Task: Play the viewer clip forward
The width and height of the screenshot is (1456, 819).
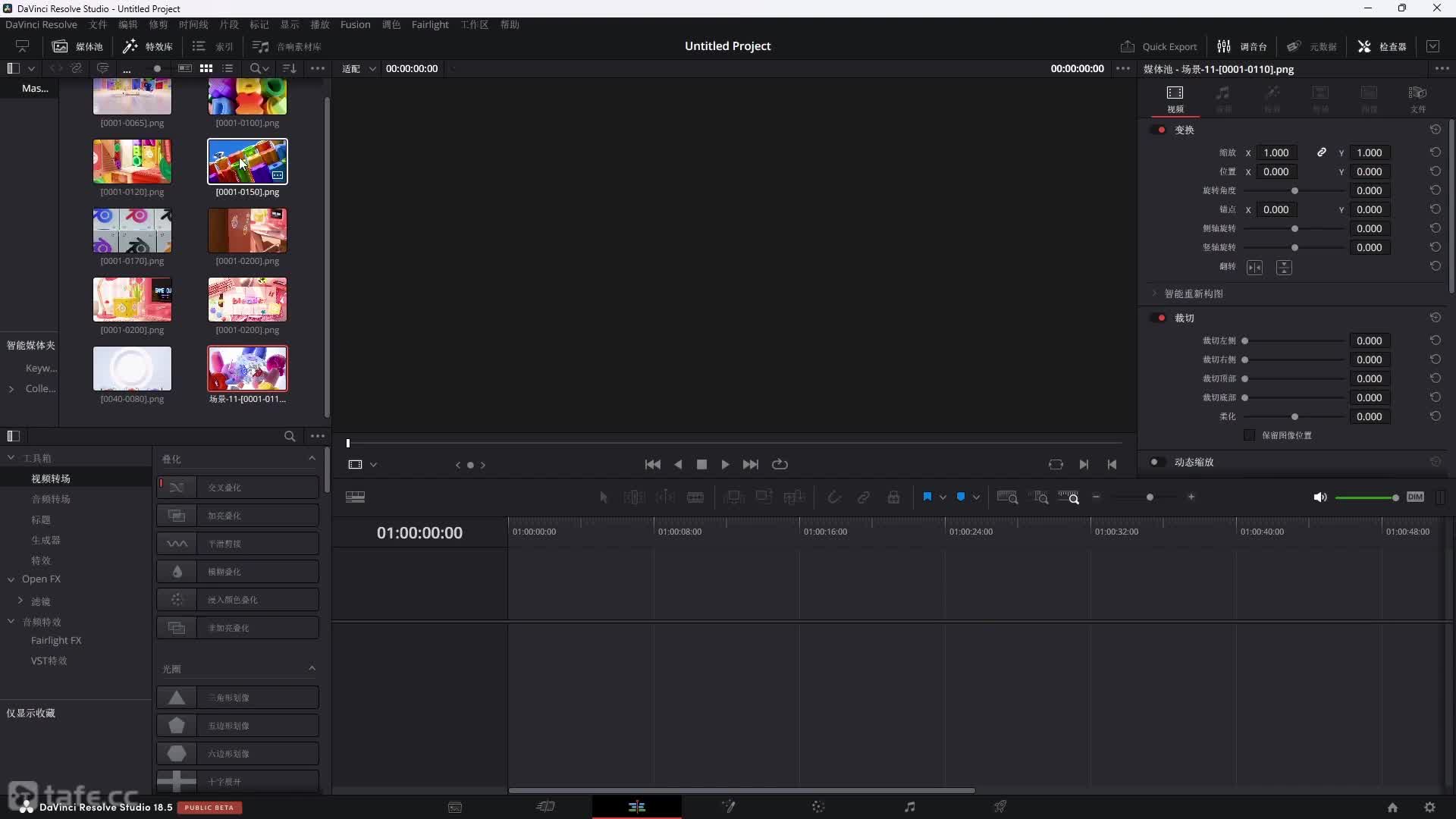Action: tap(726, 464)
